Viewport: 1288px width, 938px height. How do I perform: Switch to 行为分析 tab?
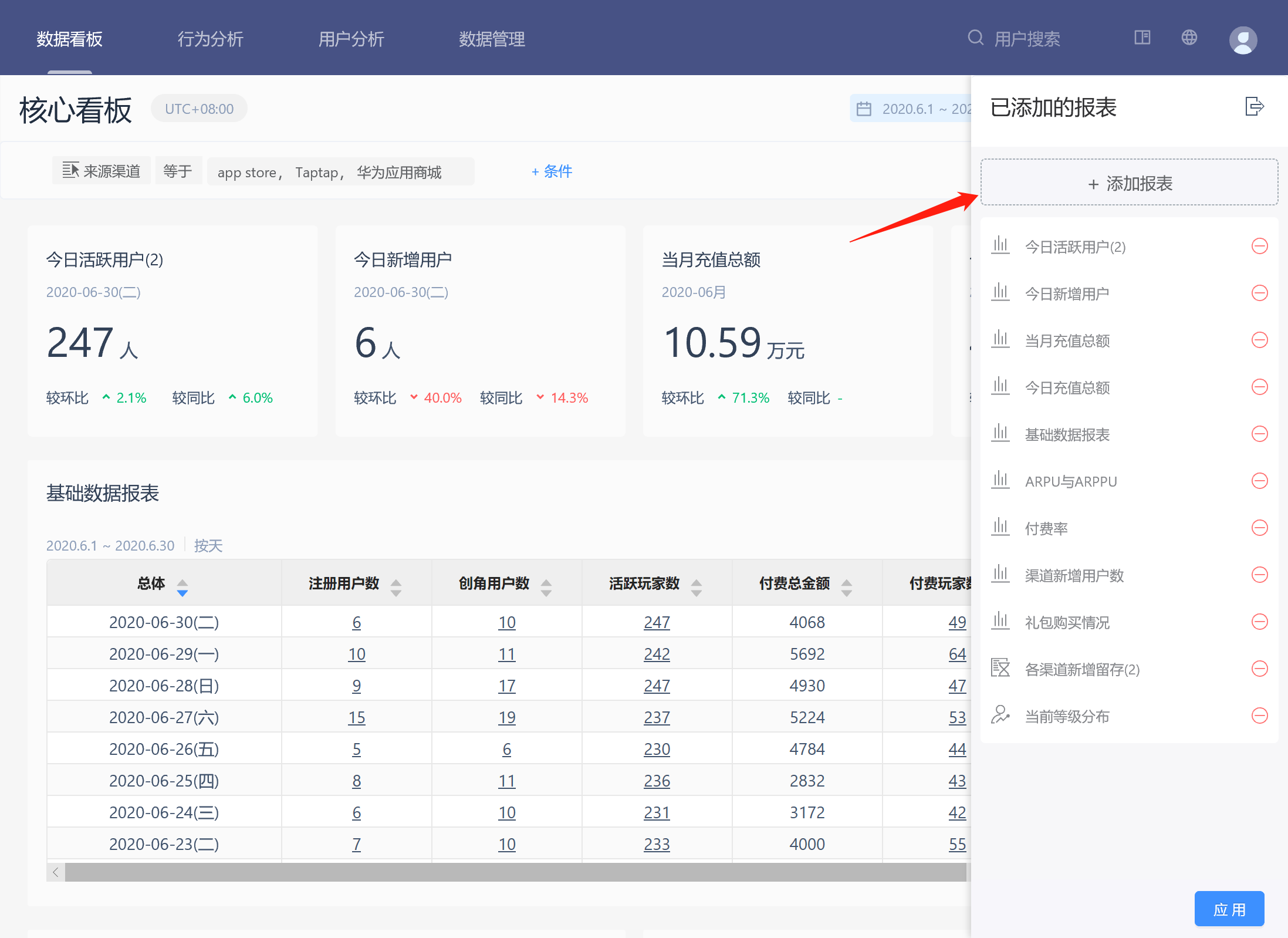210,39
